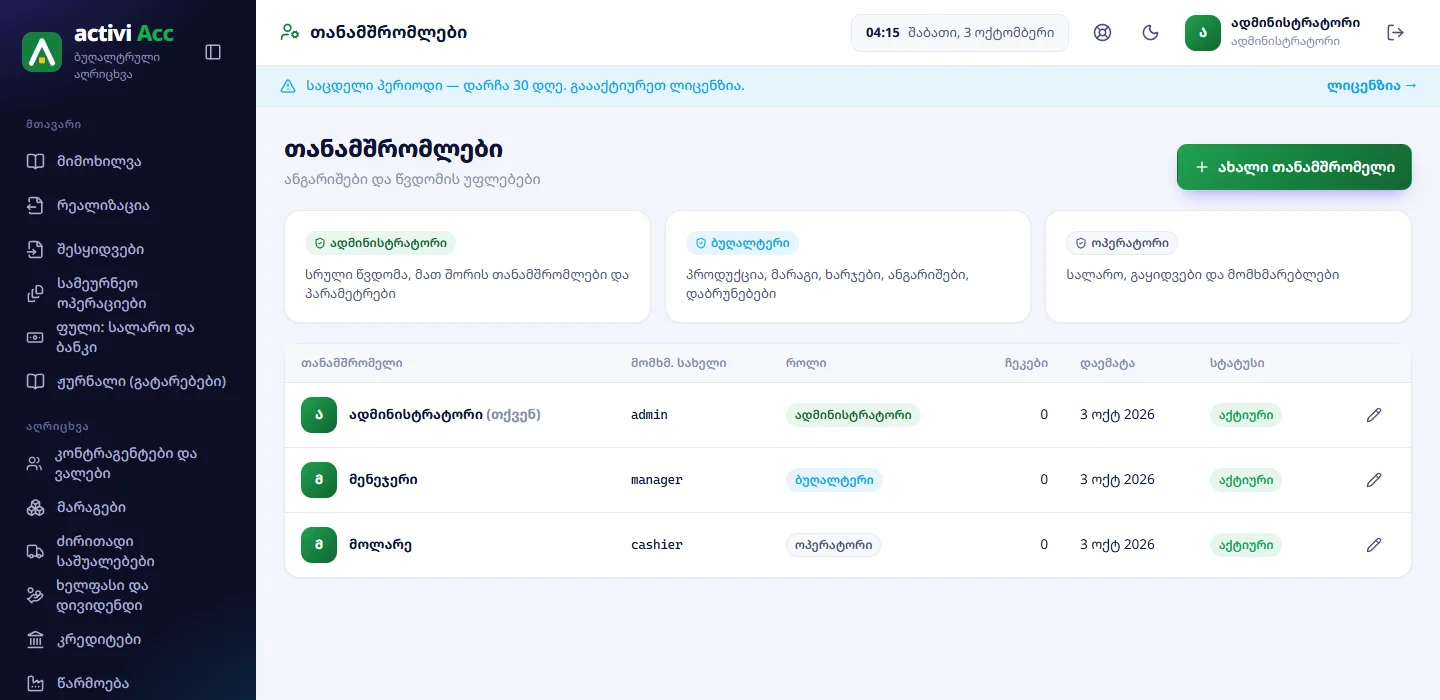This screenshot has width=1440, height=700.
Task: Click the truck icon beside ძირითადი საშუალებები
Action: click(36, 551)
